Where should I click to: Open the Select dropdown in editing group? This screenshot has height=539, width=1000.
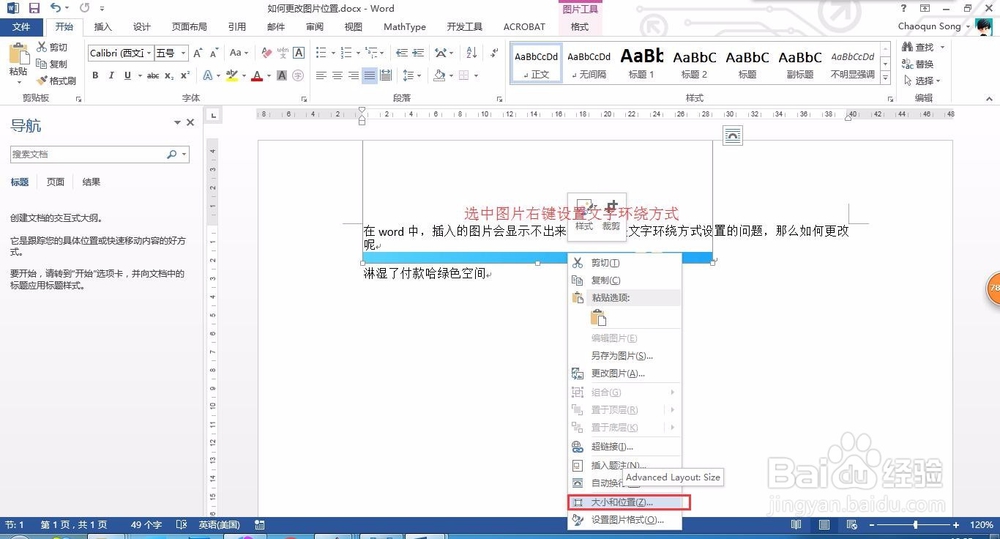(x=922, y=80)
